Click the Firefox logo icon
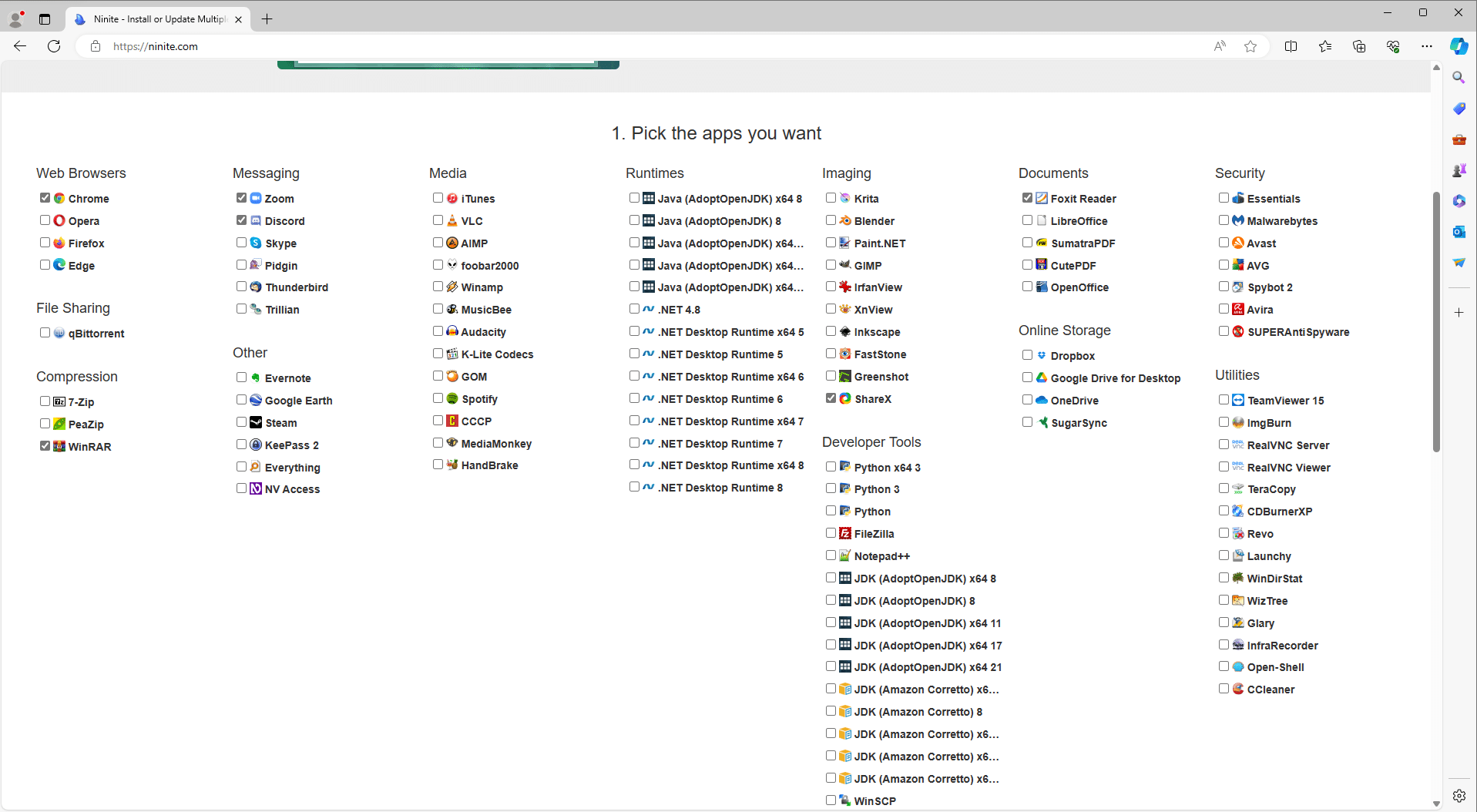1477x812 pixels. 59,243
